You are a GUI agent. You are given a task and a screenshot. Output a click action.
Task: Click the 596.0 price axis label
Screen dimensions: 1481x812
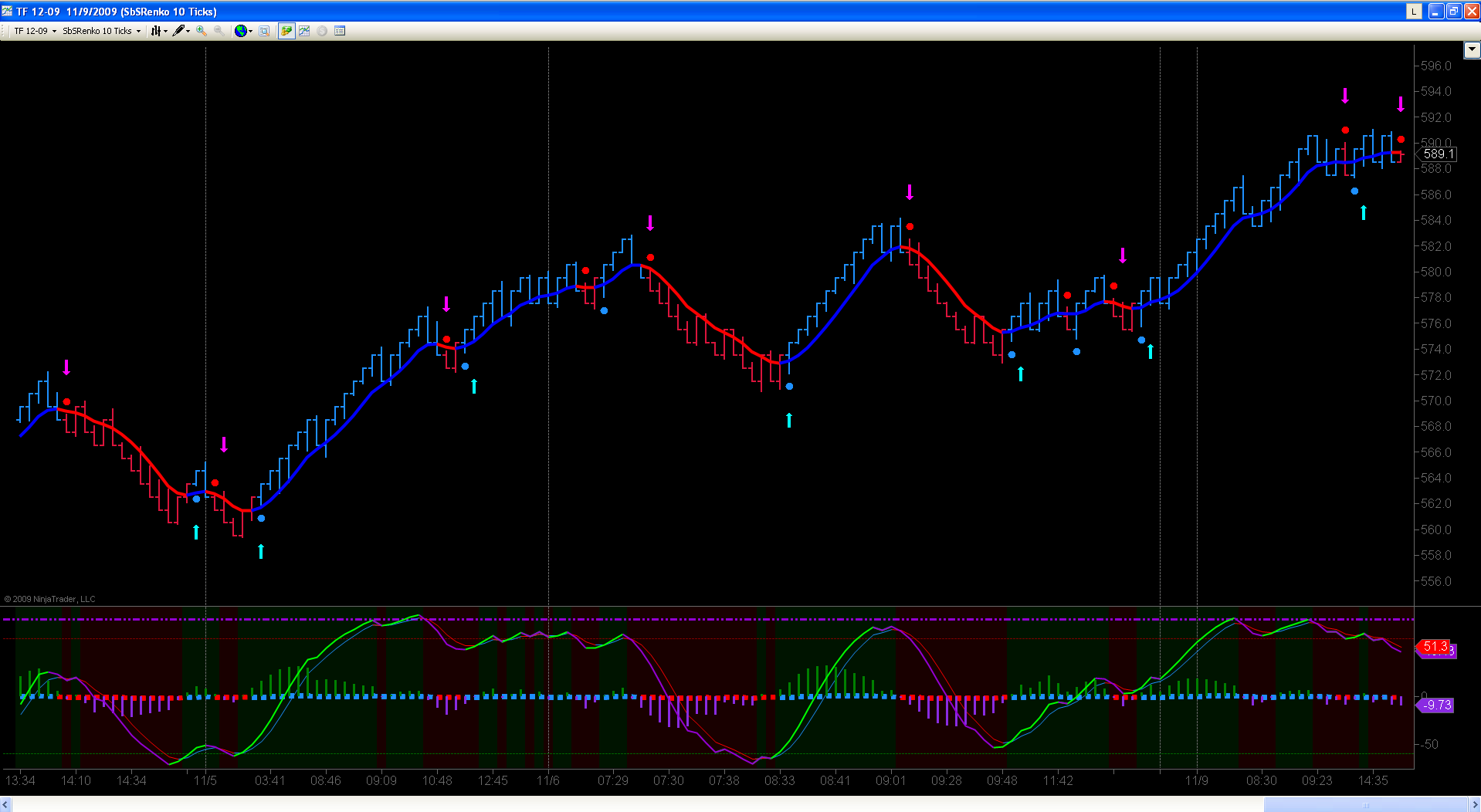pos(1436,66)
